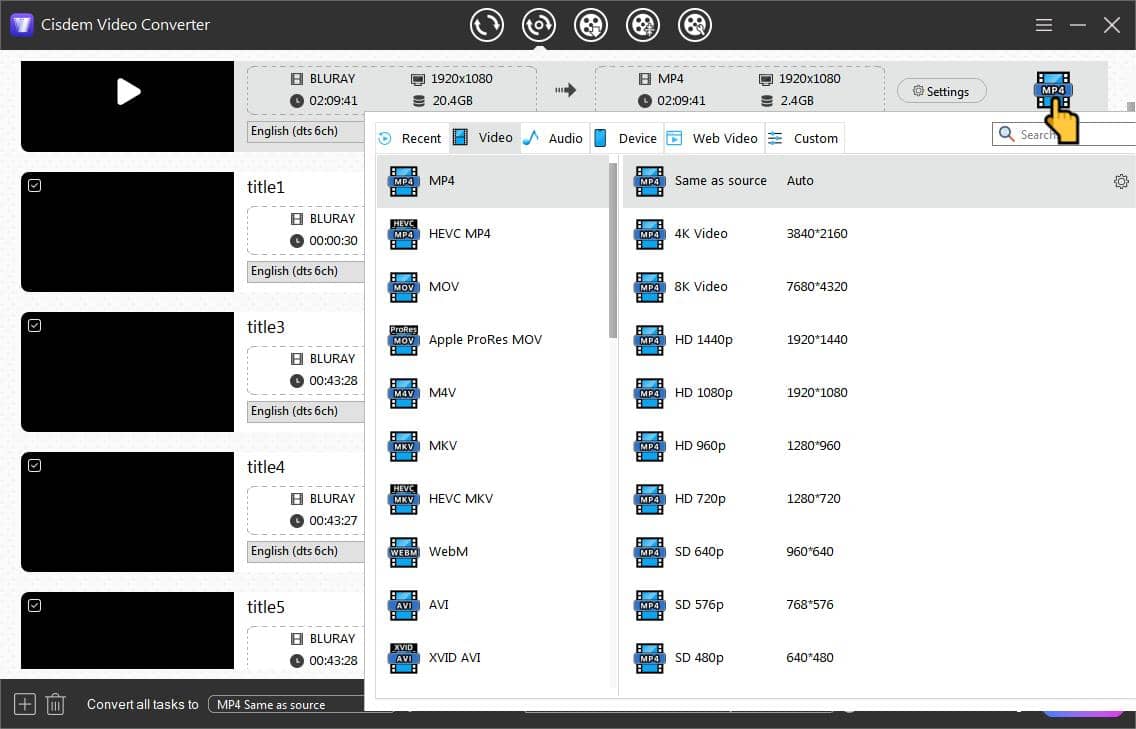1136x729 pixels.
Task: Open advanced settings gear next to Same as source
Action: 1121,181
